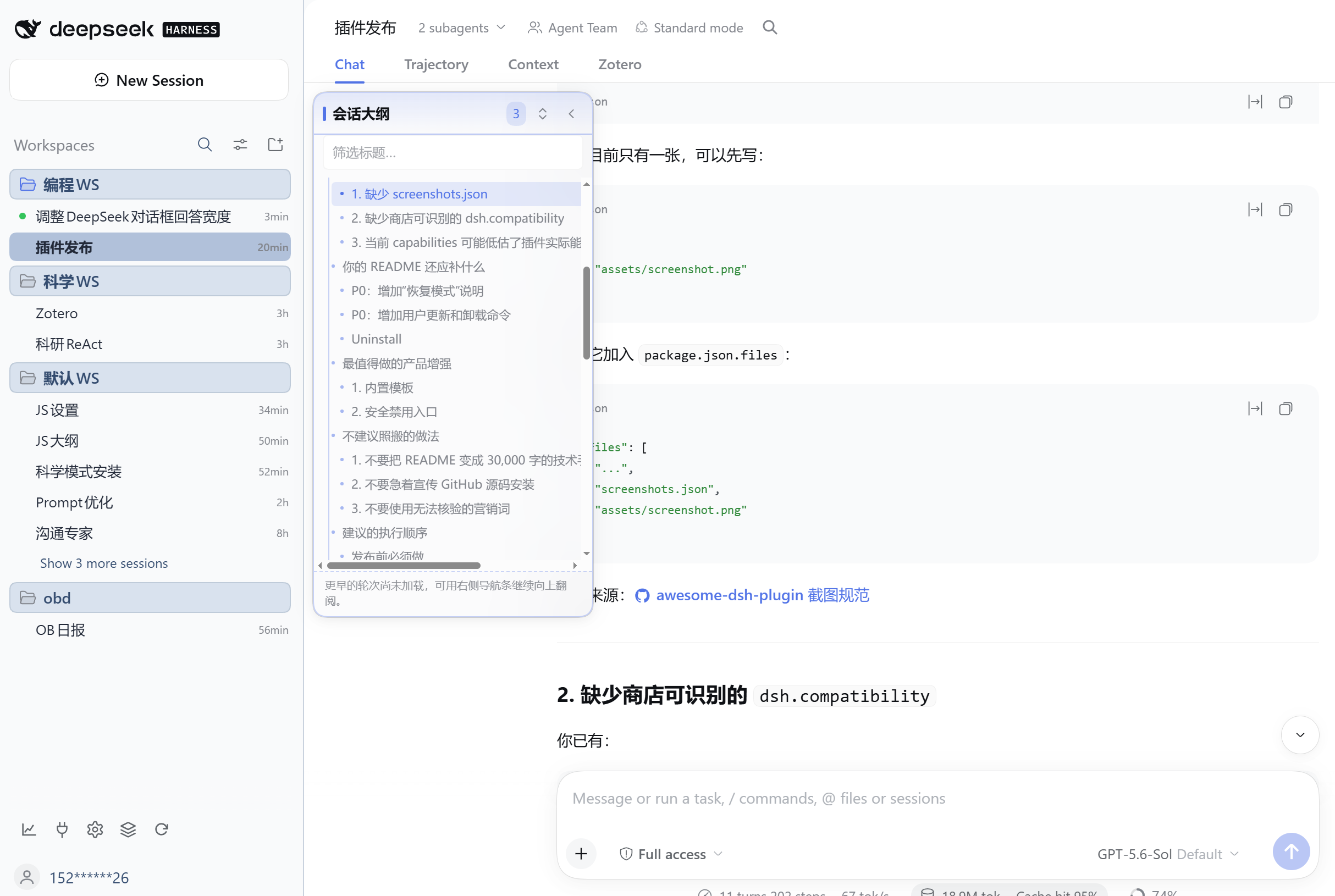The width and height of the screenshot is (1335, 896).
Task: Search workspaces using the magnifier icon
Action: pos(205,145)
